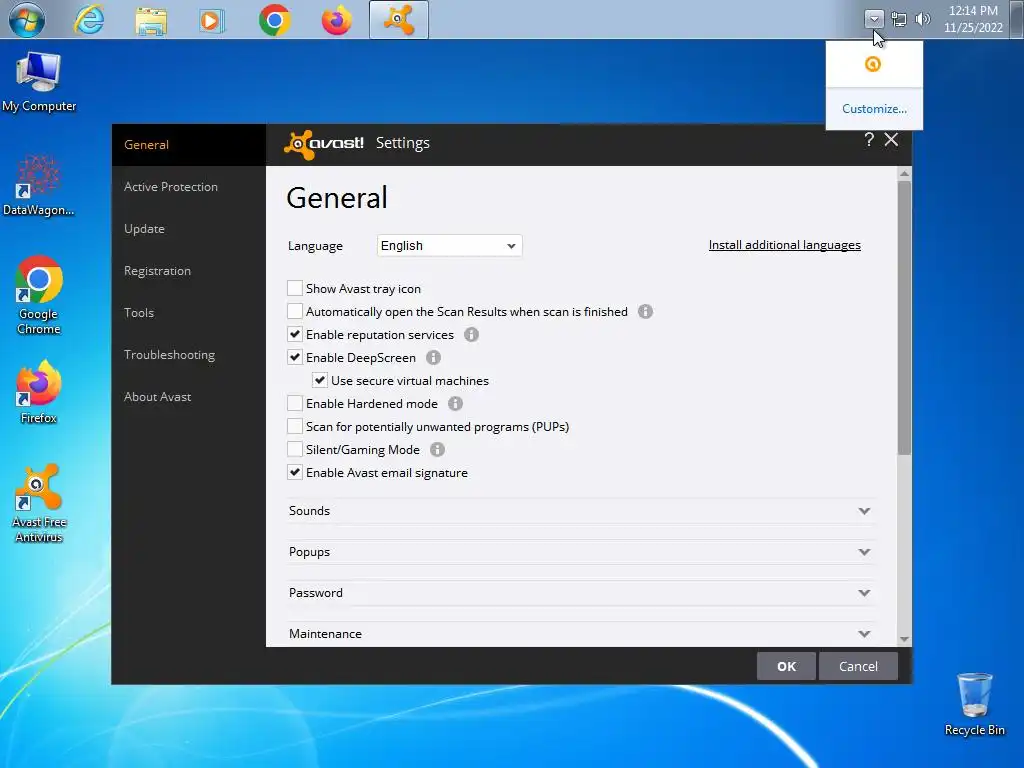Uncheck Enable Avast email signature
The width and height of the screenshot is (1024, 768).
point(295,472)
